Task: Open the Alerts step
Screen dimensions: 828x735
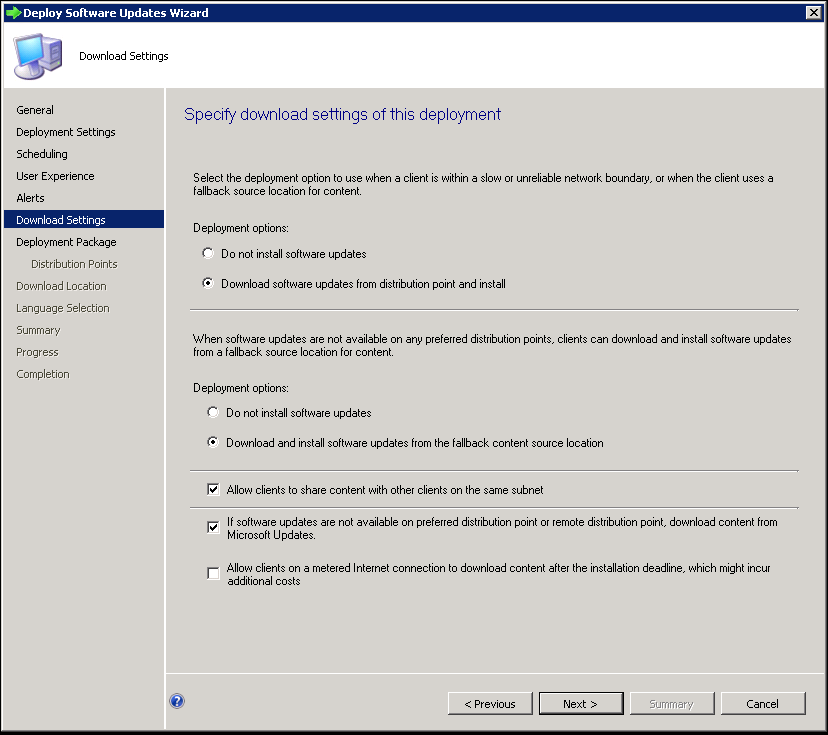Action: (x=30, y=198)
